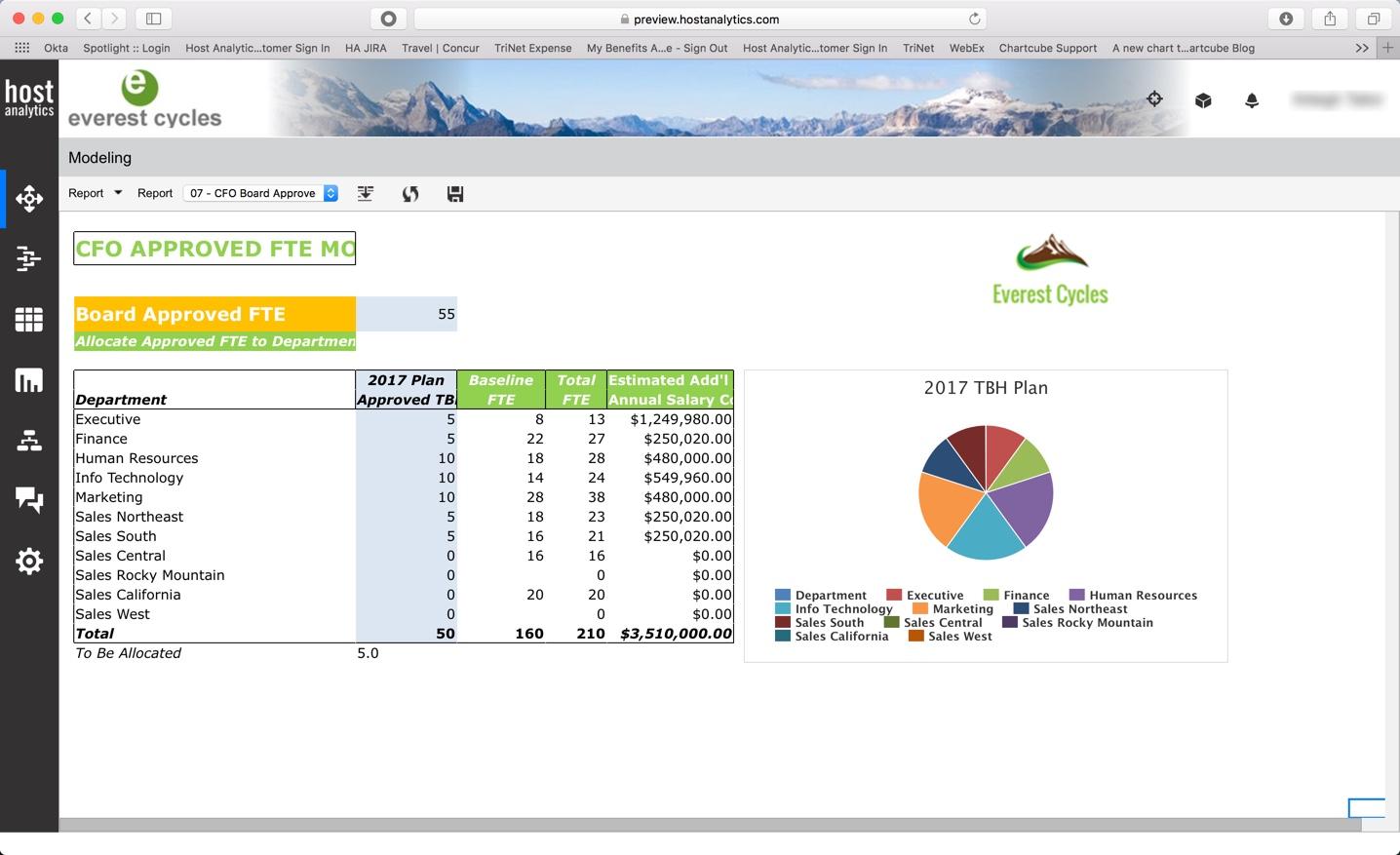Open the 07 - CFO Board Approve selector
Viewport: 1400px width, 855px height.
[x=260, y=193]
